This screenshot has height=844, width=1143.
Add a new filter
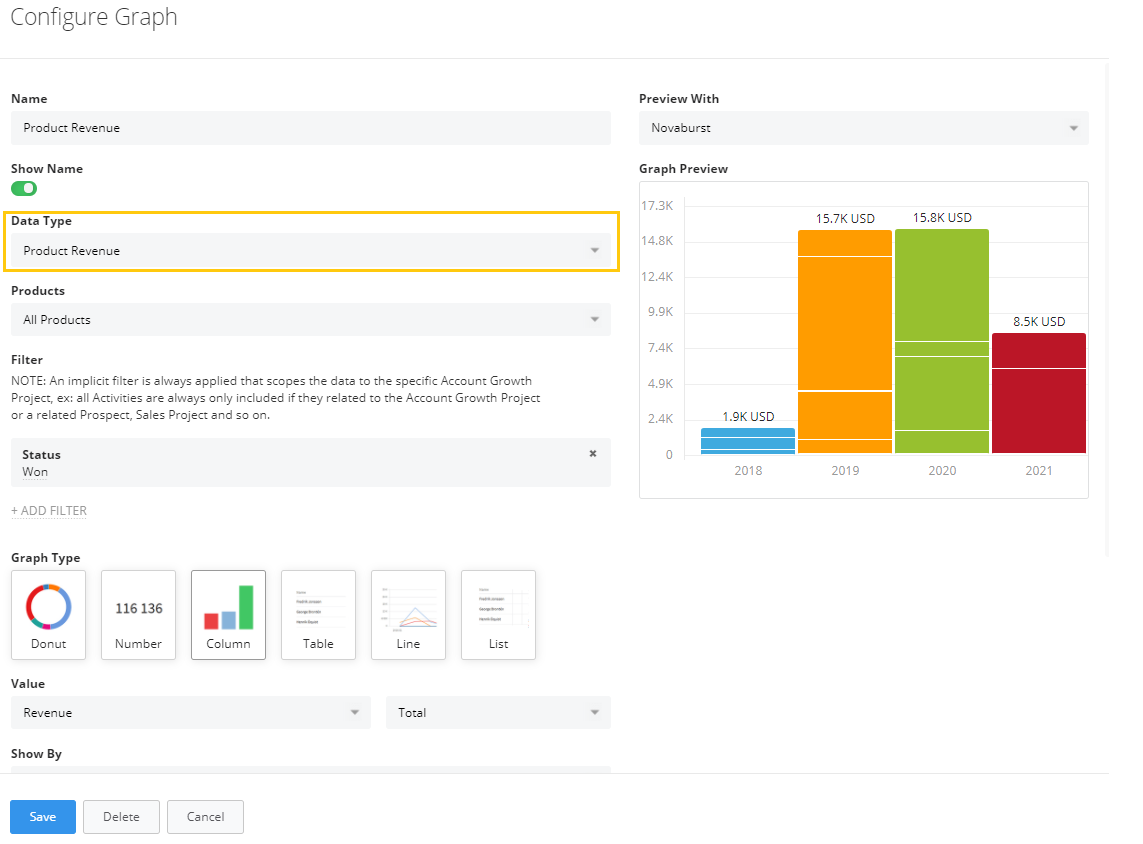(x=48, y=510)
